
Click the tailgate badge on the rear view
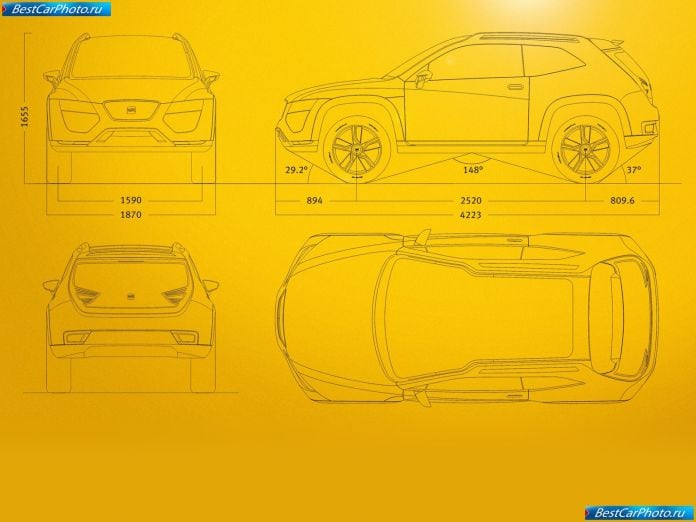point(131,296)
